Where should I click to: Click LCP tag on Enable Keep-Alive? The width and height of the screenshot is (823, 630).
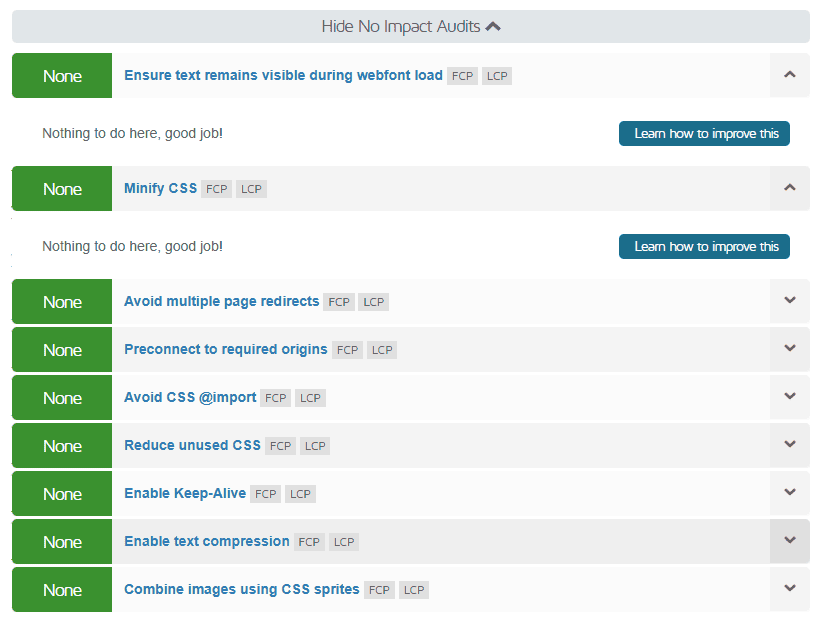coord(300,494)
